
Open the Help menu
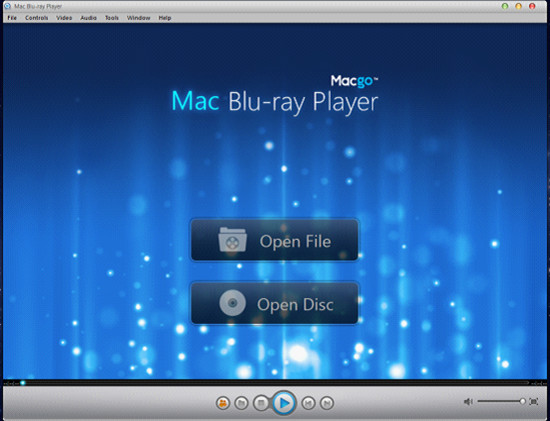pyautogui.click(x=165, y=18)
